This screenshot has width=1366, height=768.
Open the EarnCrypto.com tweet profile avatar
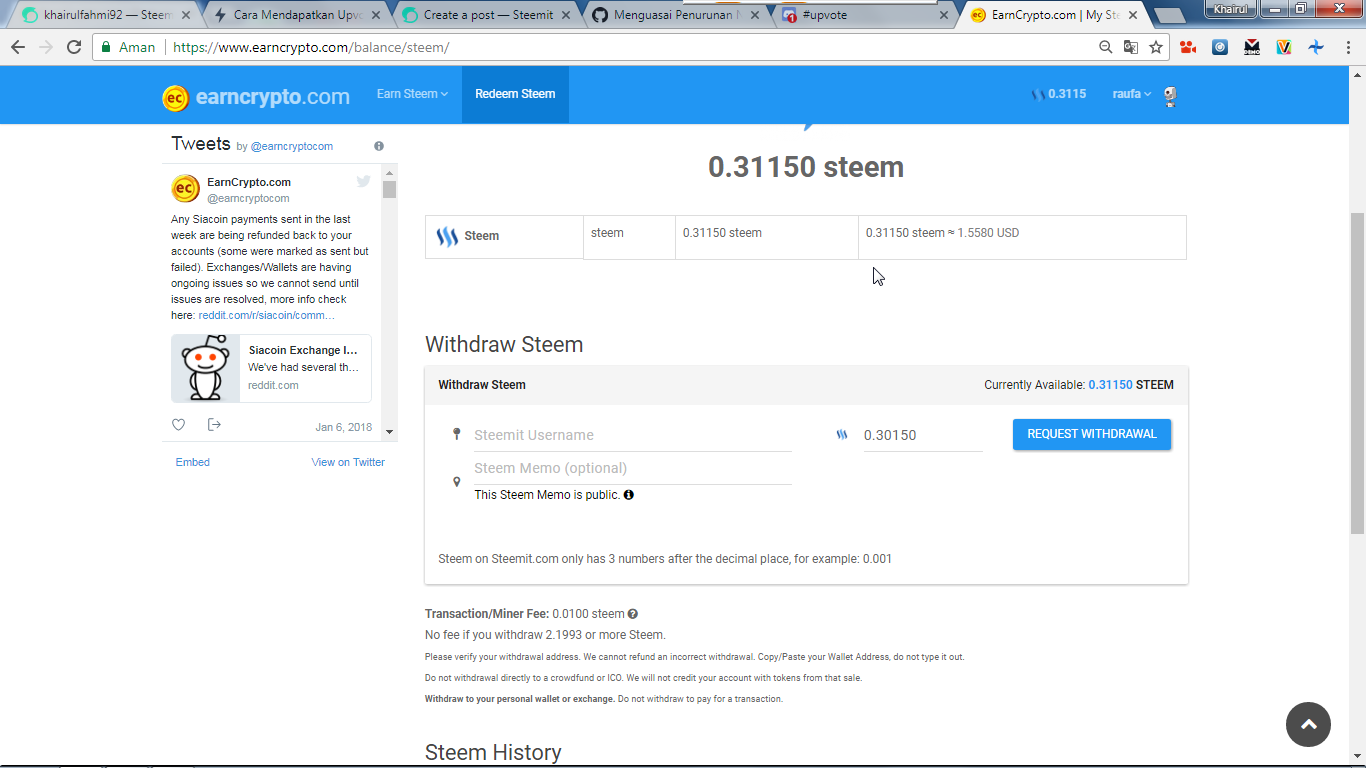click(x=186, y=188)
